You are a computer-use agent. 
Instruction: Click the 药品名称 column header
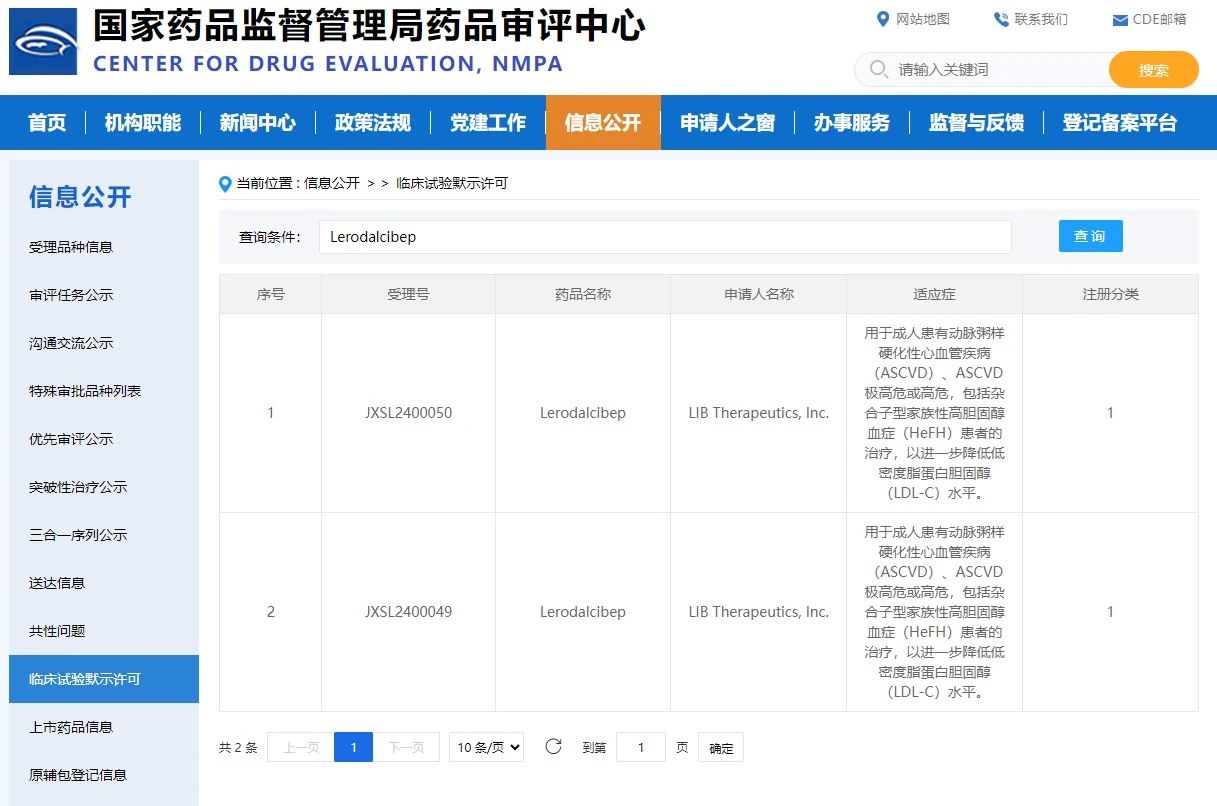(x=583, y=295)
